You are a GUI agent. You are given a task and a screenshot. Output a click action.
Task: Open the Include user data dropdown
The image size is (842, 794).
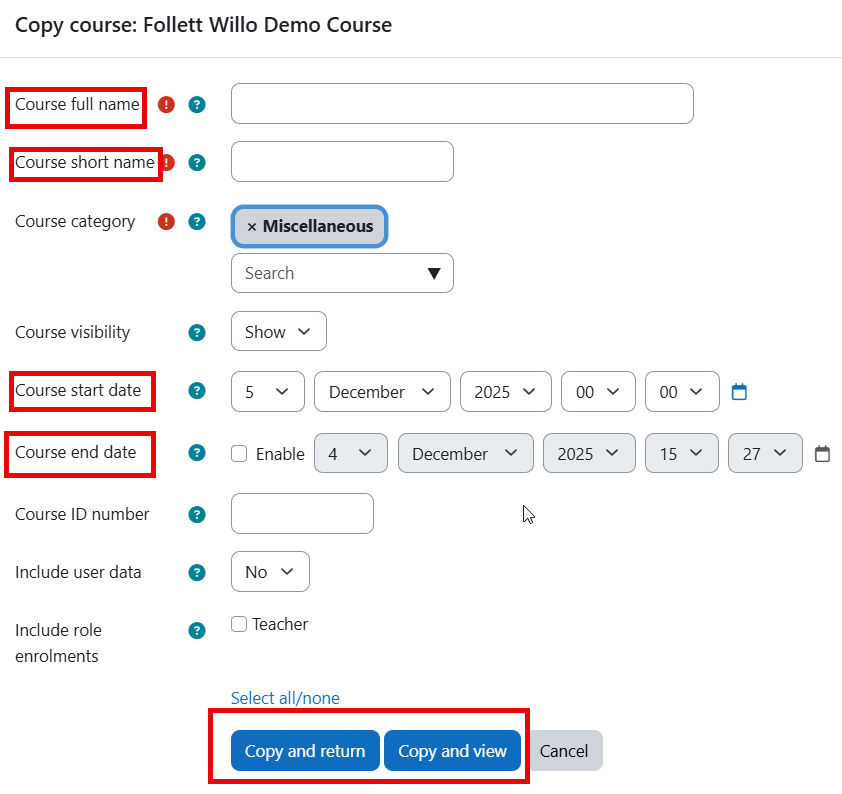(x=270, y=571)
